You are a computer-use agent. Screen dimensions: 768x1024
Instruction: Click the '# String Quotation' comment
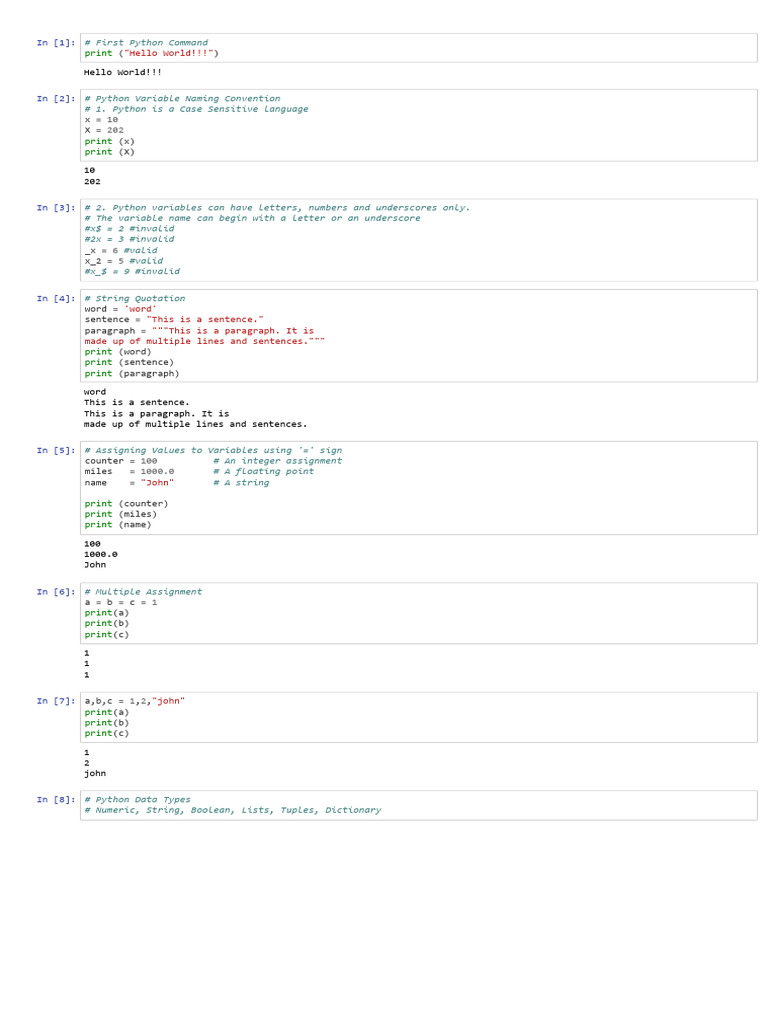click(x=135, y=298)
